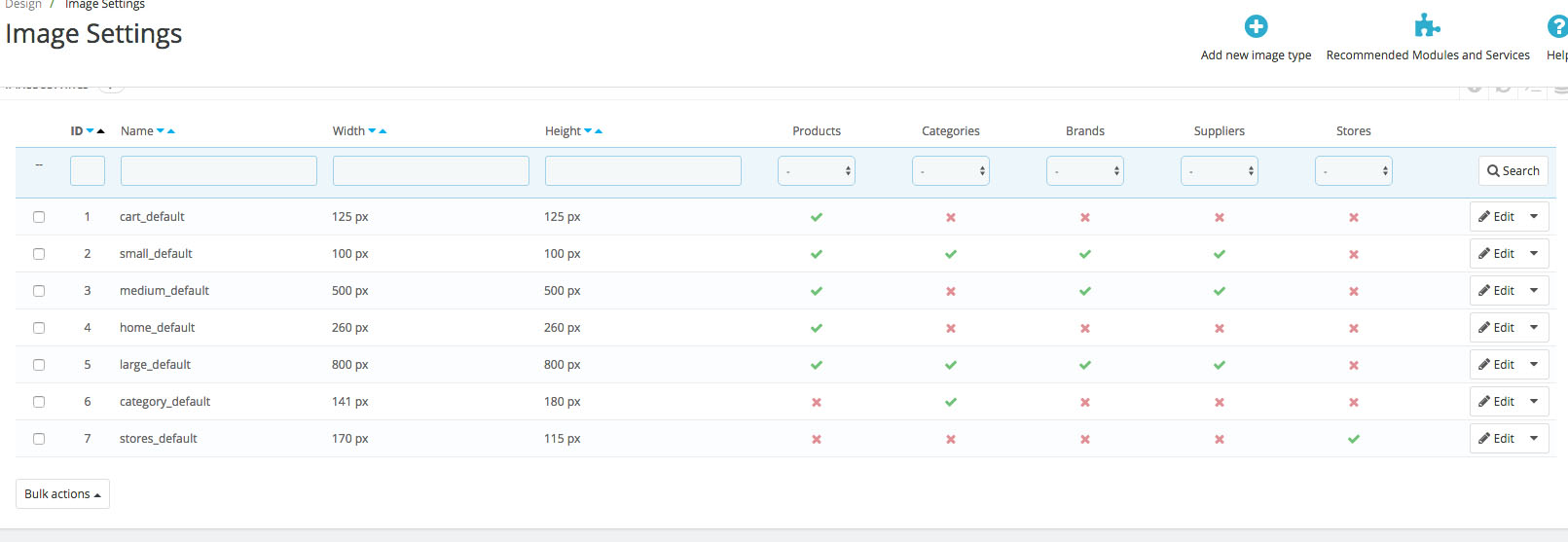
Task: Select checkbox for cart_default row
Action: click(x=39, y=217)
